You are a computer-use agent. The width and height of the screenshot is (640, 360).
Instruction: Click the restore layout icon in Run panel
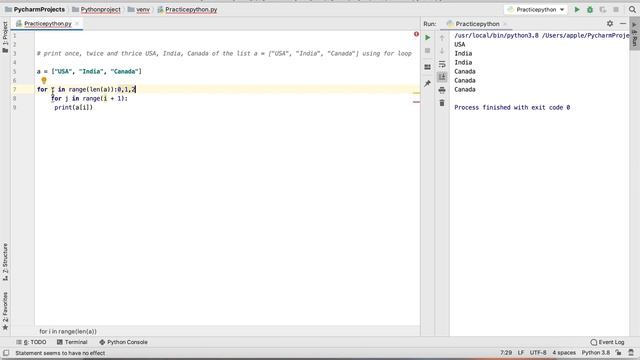[427, 67]
